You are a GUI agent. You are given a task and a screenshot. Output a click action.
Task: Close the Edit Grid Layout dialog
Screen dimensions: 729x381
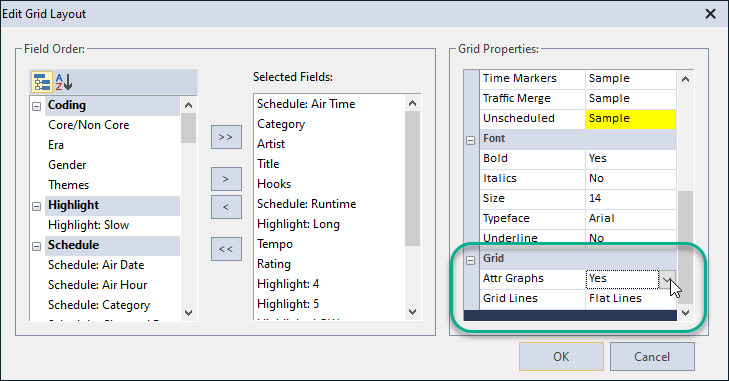pyautogui.click(x=710, y=14)
